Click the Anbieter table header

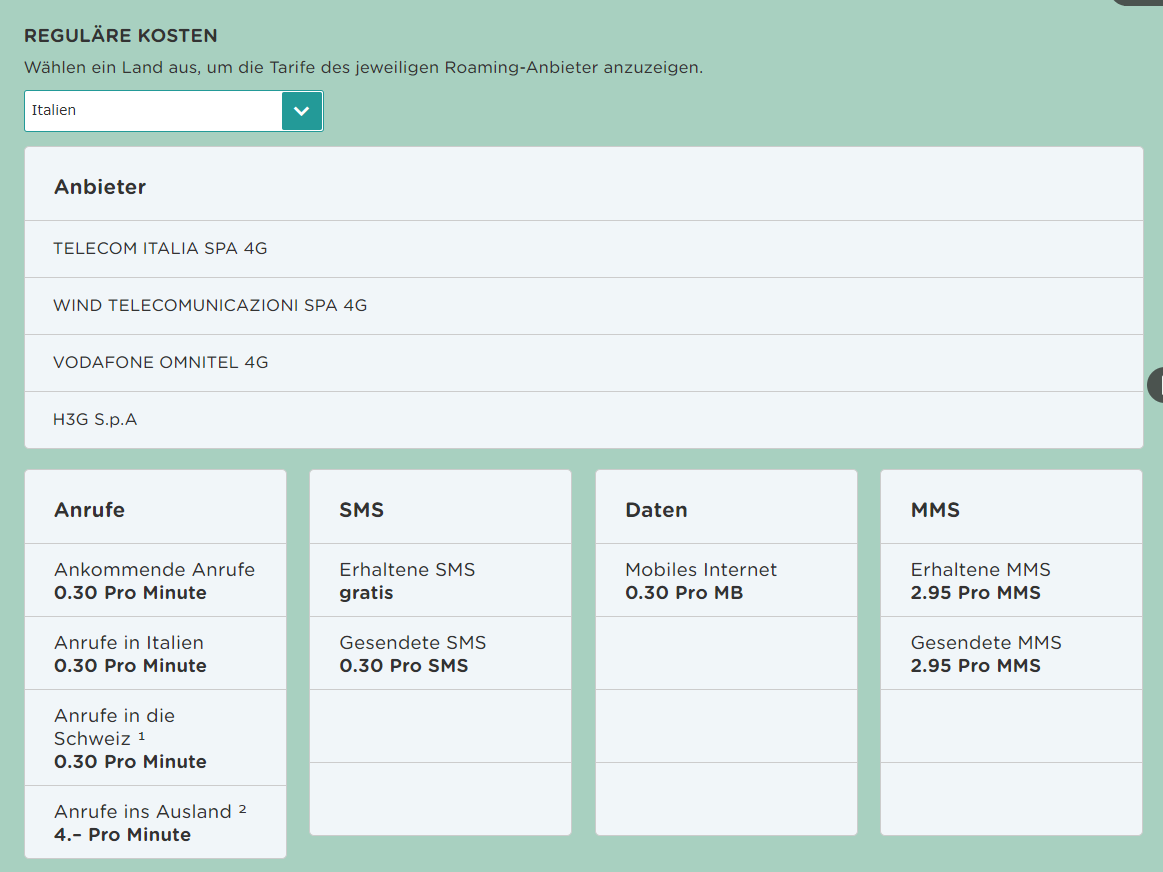pos(100,187)
